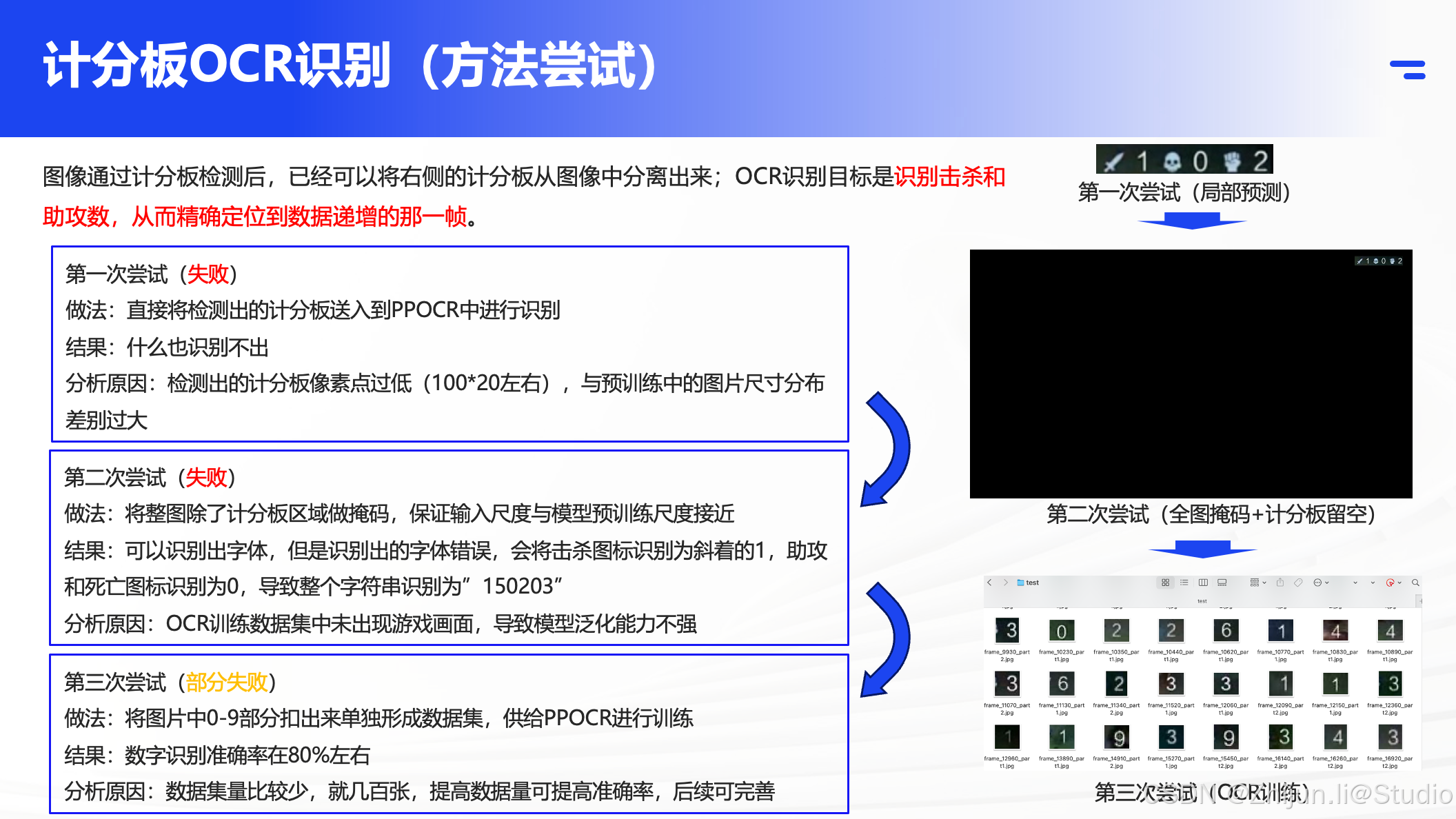Click the black masked full-image screenshot
1456x819 pixels.
pyautogui.click(x=1191, y=374)
